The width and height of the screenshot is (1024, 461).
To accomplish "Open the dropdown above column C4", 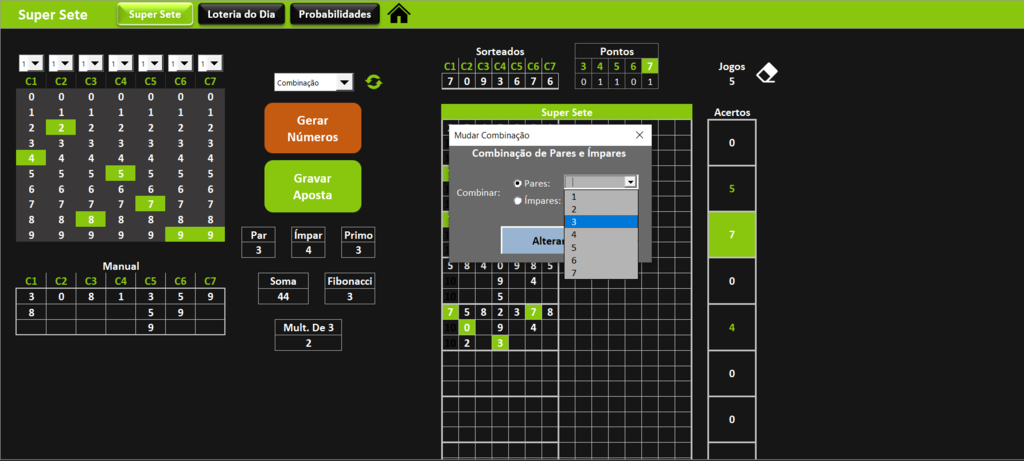I will tap(125, 63).
